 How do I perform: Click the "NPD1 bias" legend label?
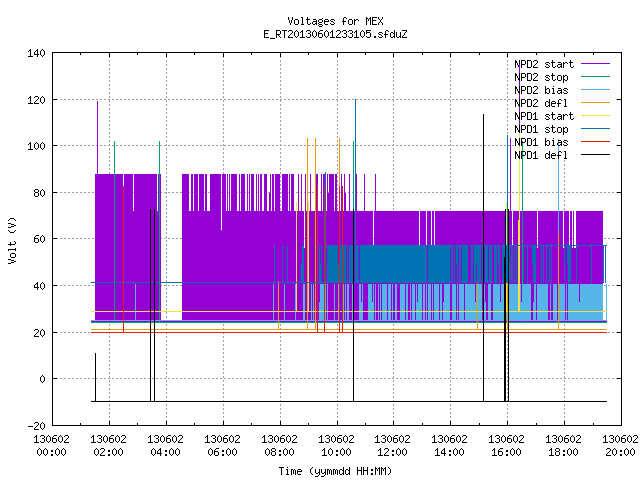pyautogui.click(x=541, y=142)
